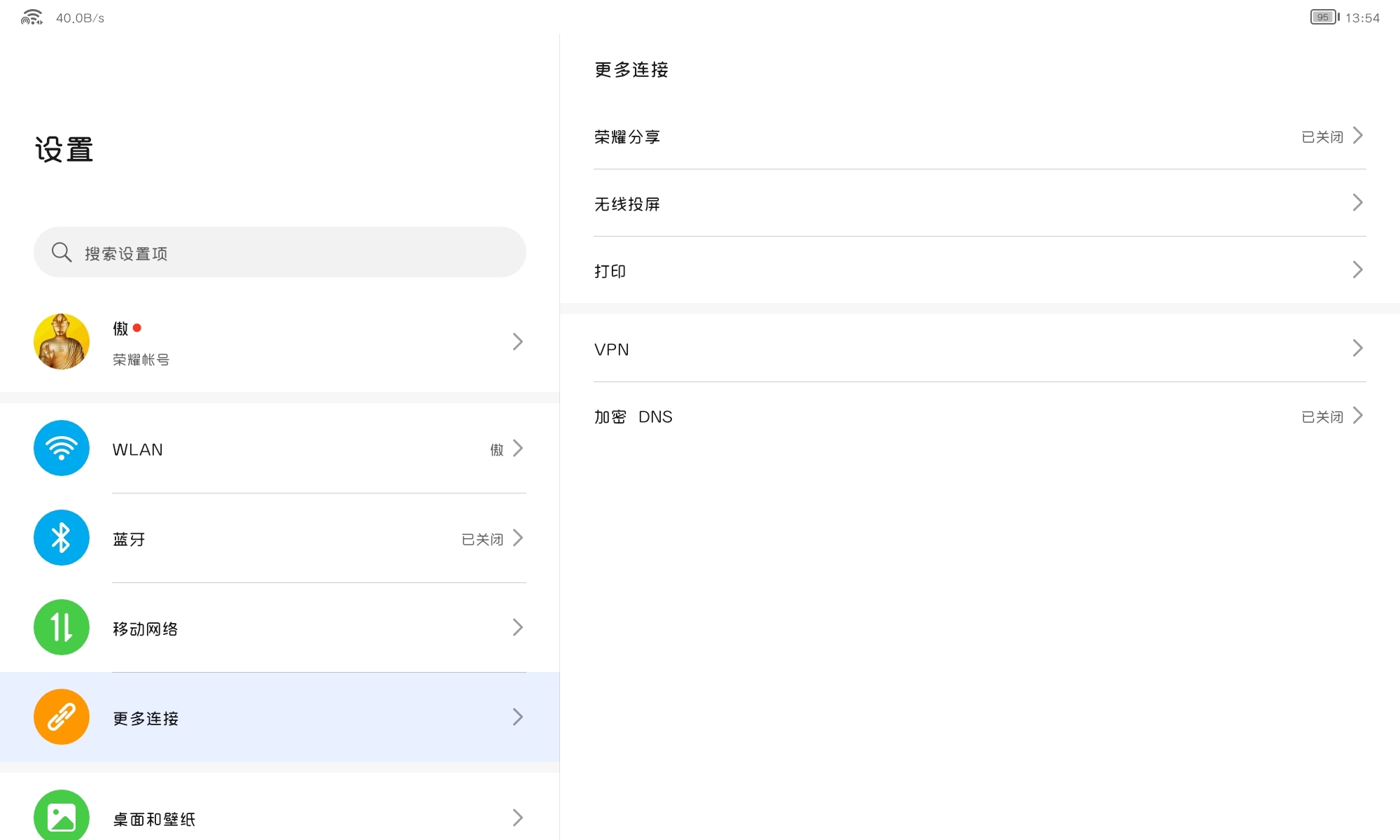Open the 移动网络 settings entry
Image resolution: width=1400 pixels, height=840 pixels.
coord(280,627)
